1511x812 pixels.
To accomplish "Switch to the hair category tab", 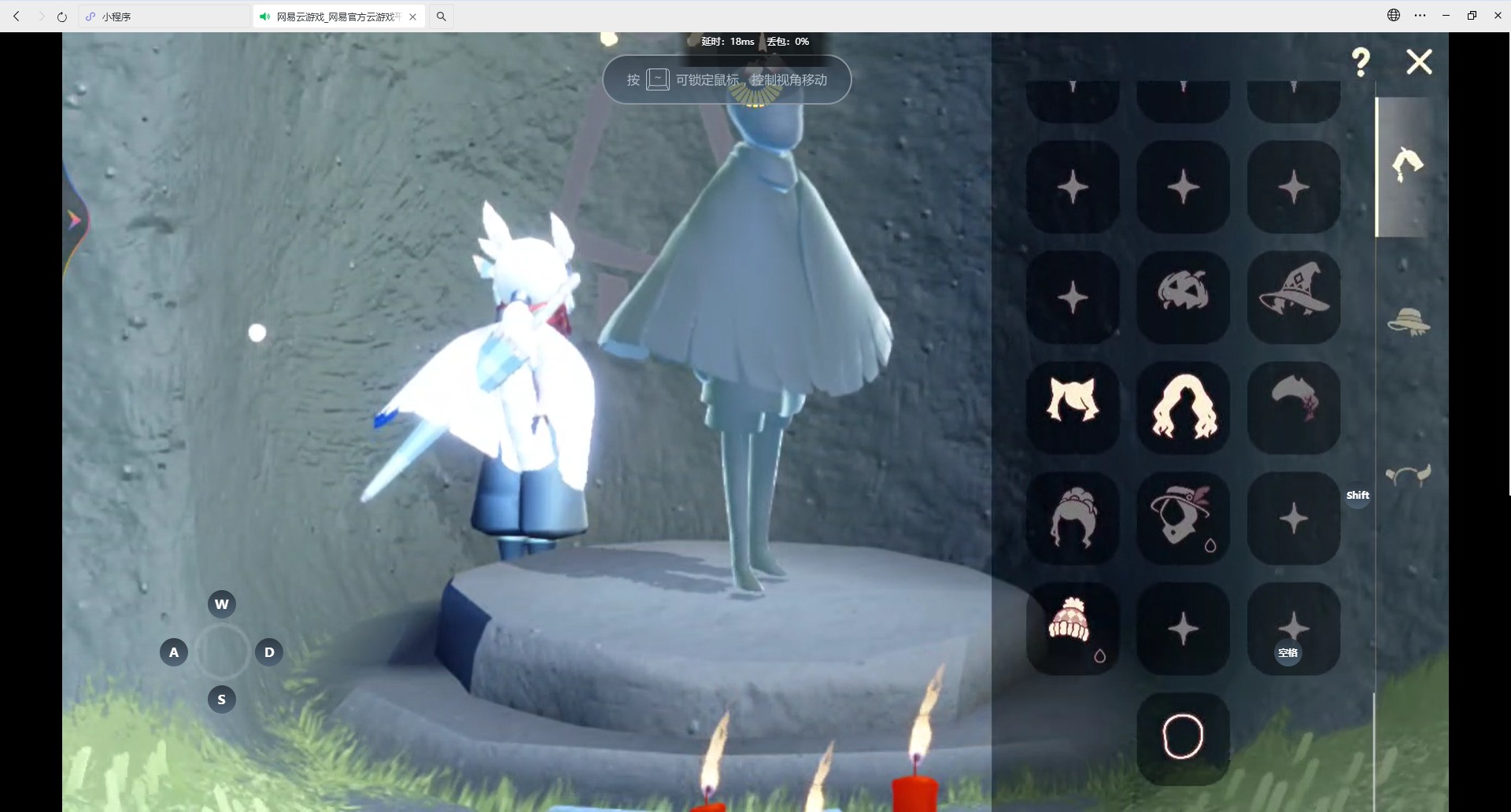I will pyautogui.click(x=1408, y=166).
